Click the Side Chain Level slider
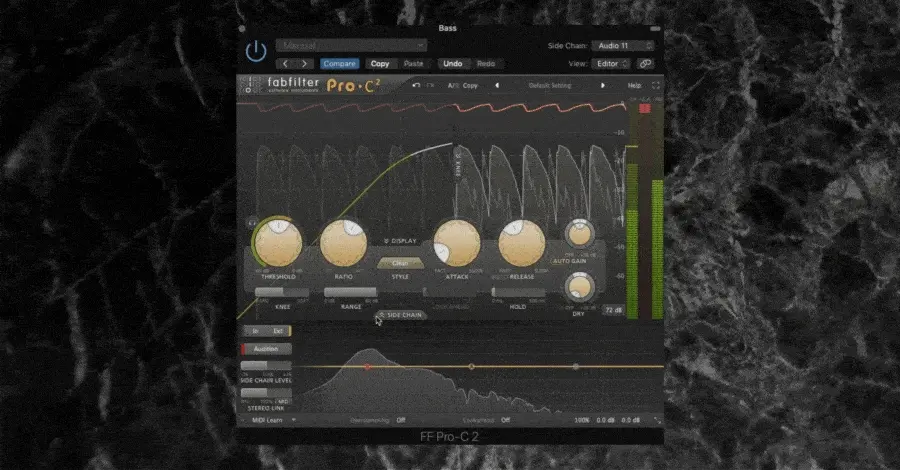 (x=266, y=366)
